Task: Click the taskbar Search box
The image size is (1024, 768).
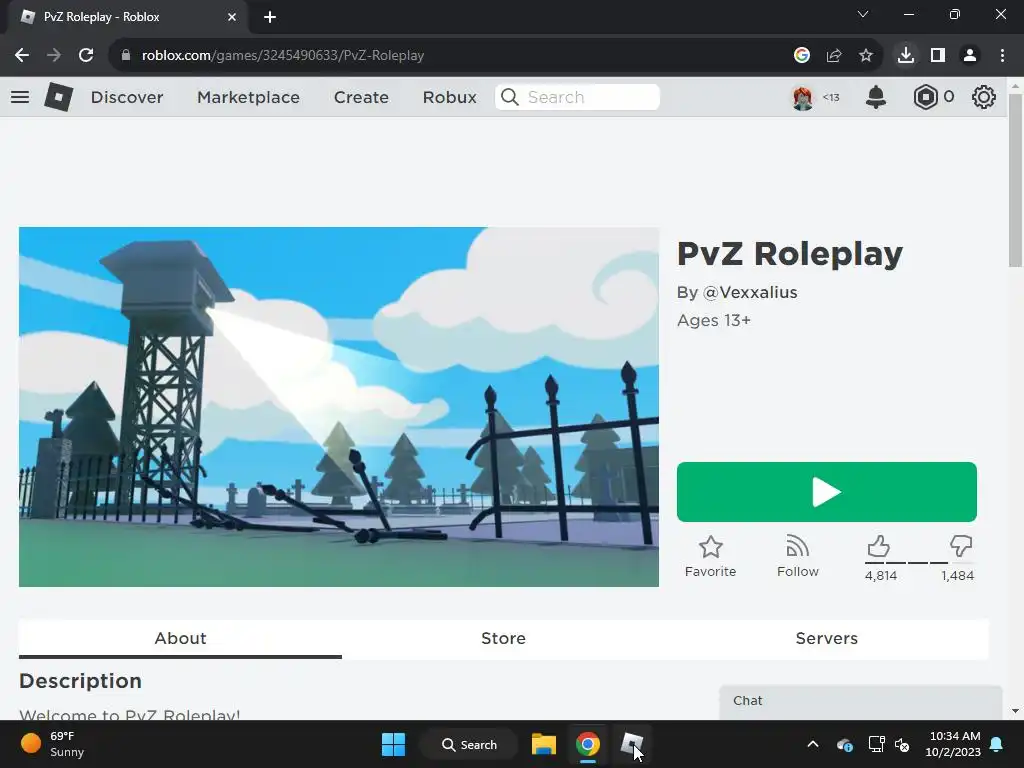Action: [x=469, y=744]
